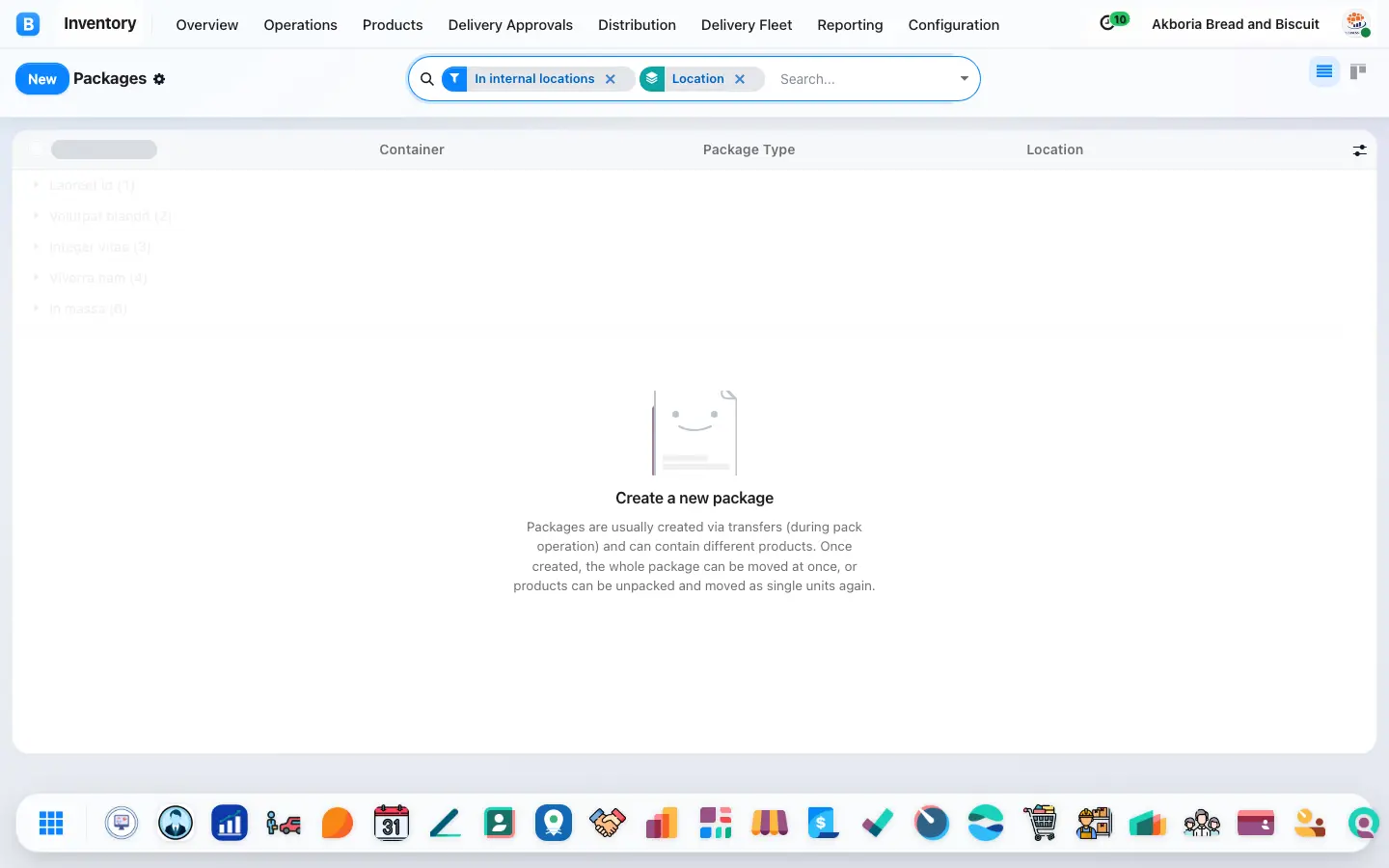Open the red wallet card app icon
The image size is (1389, 868).
click(1256, 823)
